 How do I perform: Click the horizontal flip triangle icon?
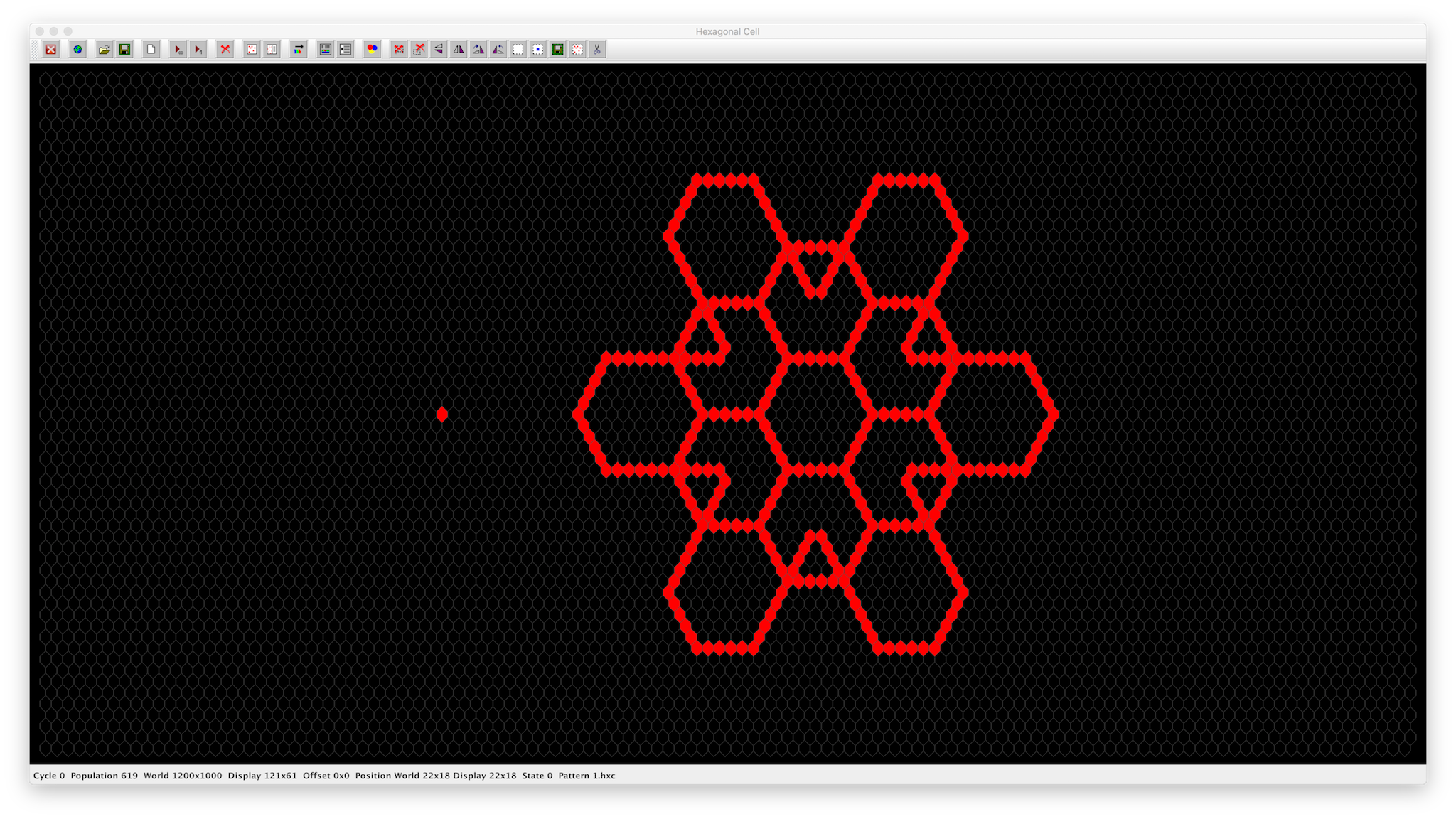439,50
